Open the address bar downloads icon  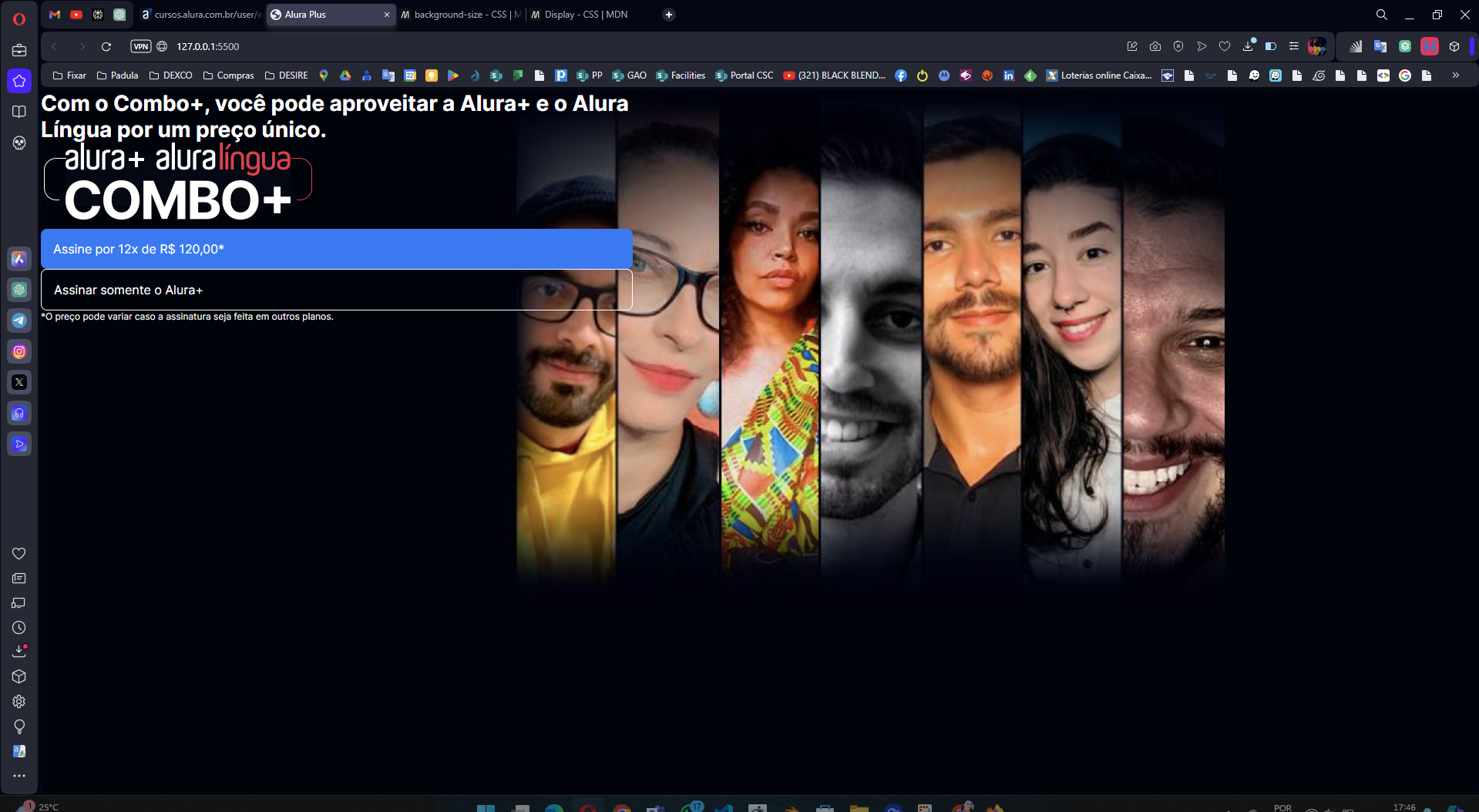[1249, 46]
